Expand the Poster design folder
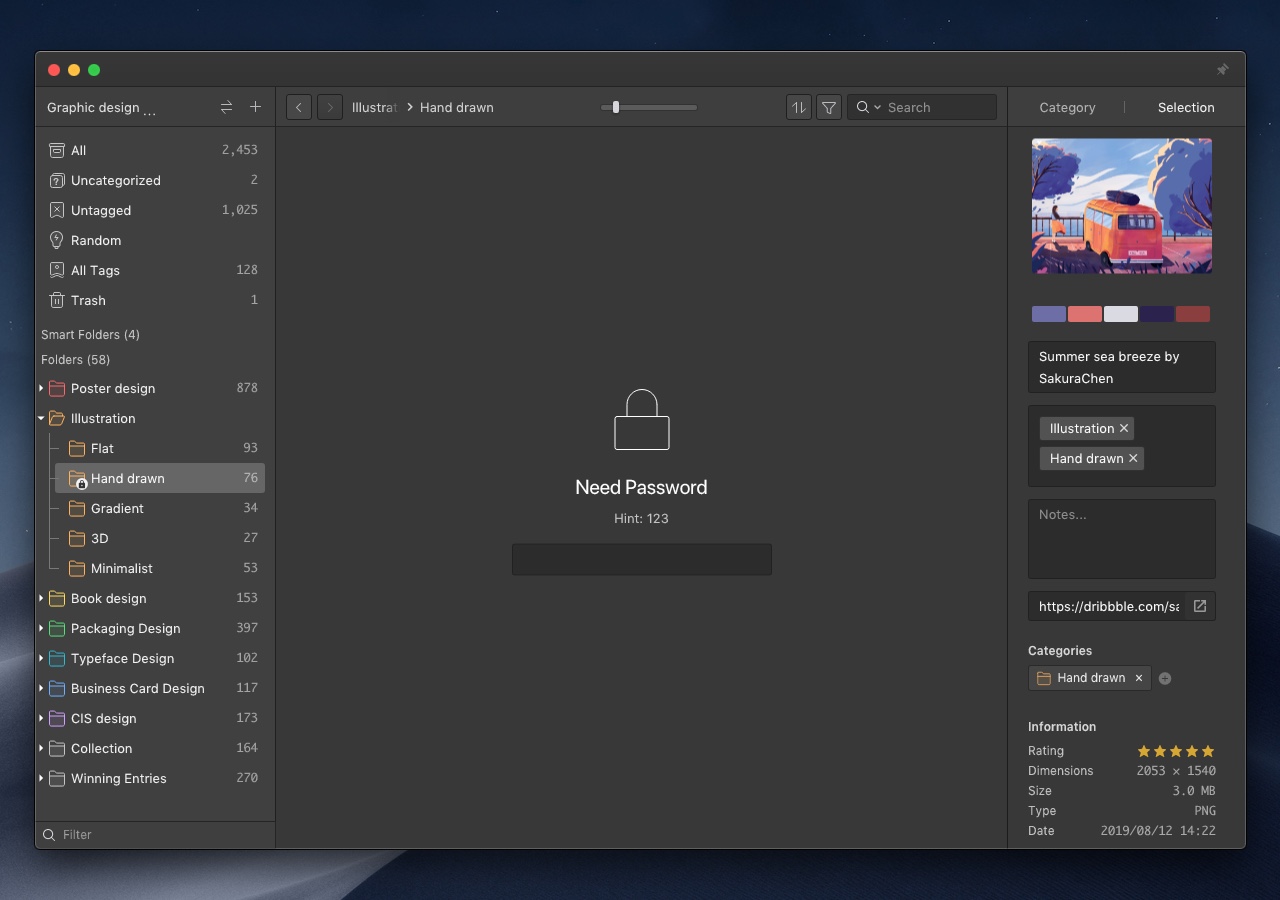The height and width of the screenshot is (900, 1280). [41, 388]
